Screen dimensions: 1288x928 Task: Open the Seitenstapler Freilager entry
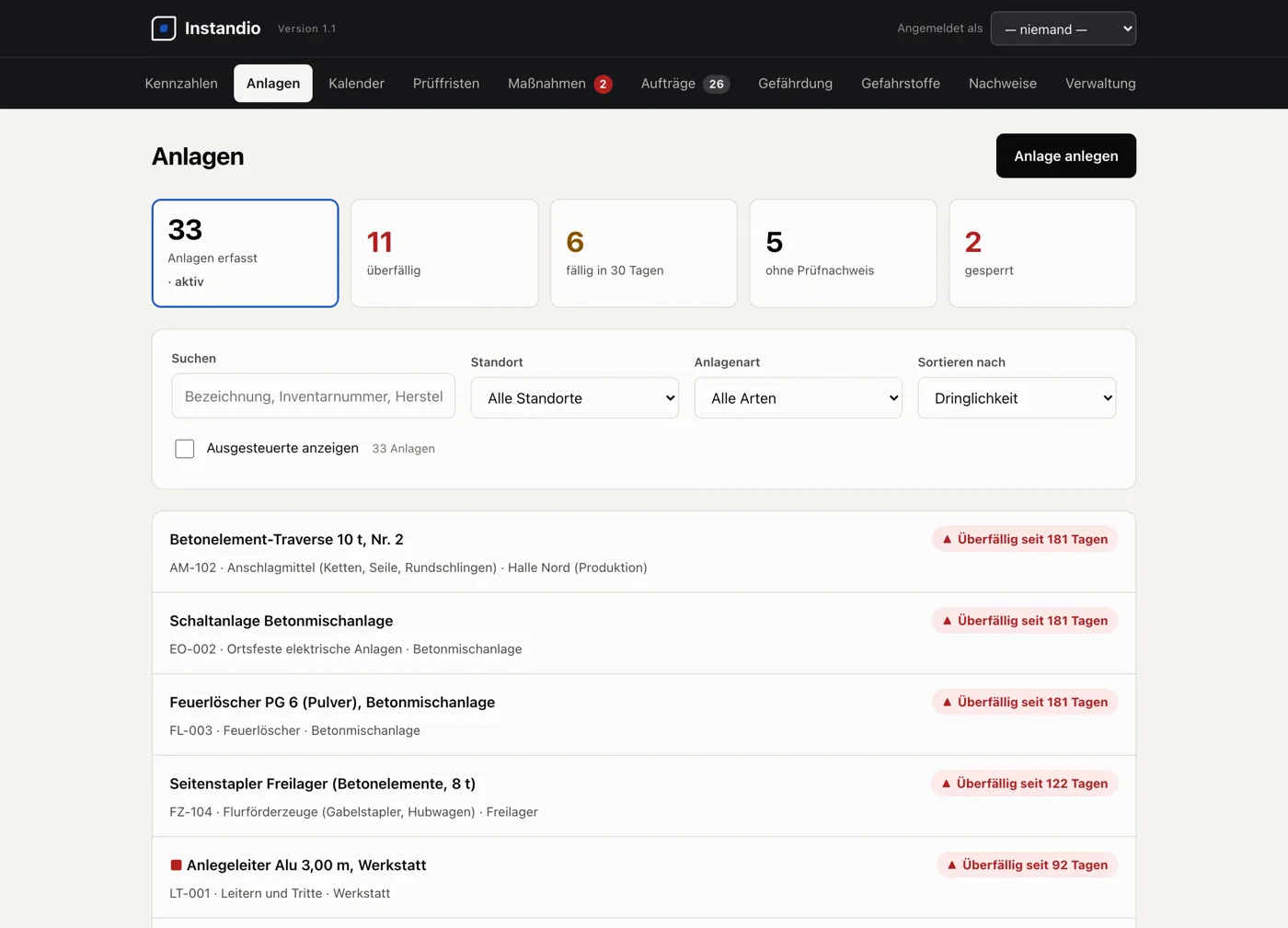644,796
